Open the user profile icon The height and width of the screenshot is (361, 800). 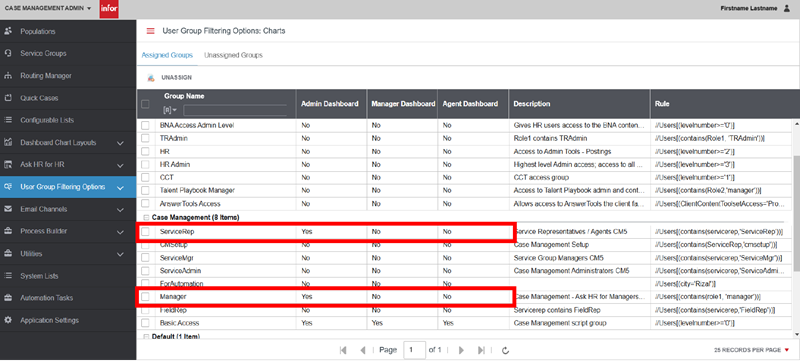point(787,9)
